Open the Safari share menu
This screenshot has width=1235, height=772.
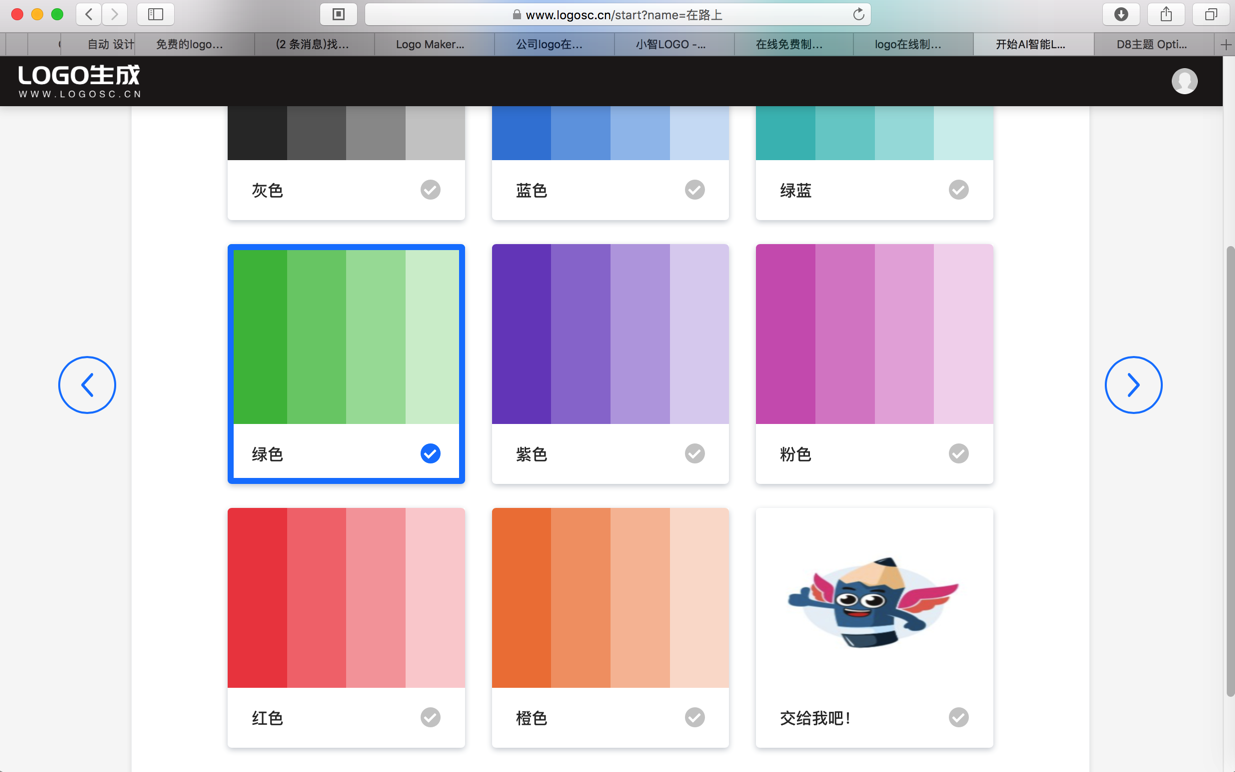tap(1166, 14)
